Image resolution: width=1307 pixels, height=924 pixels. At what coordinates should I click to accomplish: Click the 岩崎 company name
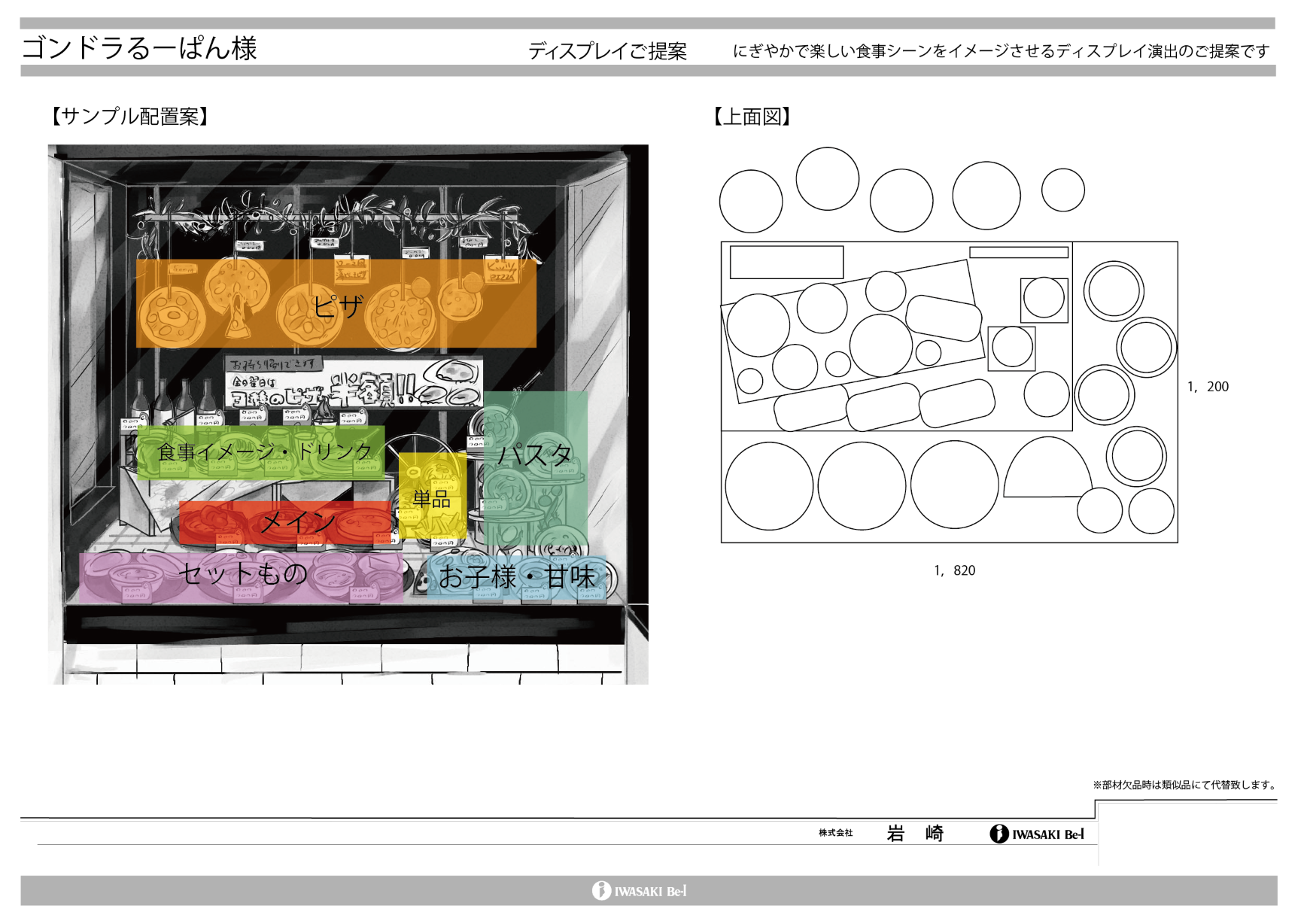coord(915,834)
